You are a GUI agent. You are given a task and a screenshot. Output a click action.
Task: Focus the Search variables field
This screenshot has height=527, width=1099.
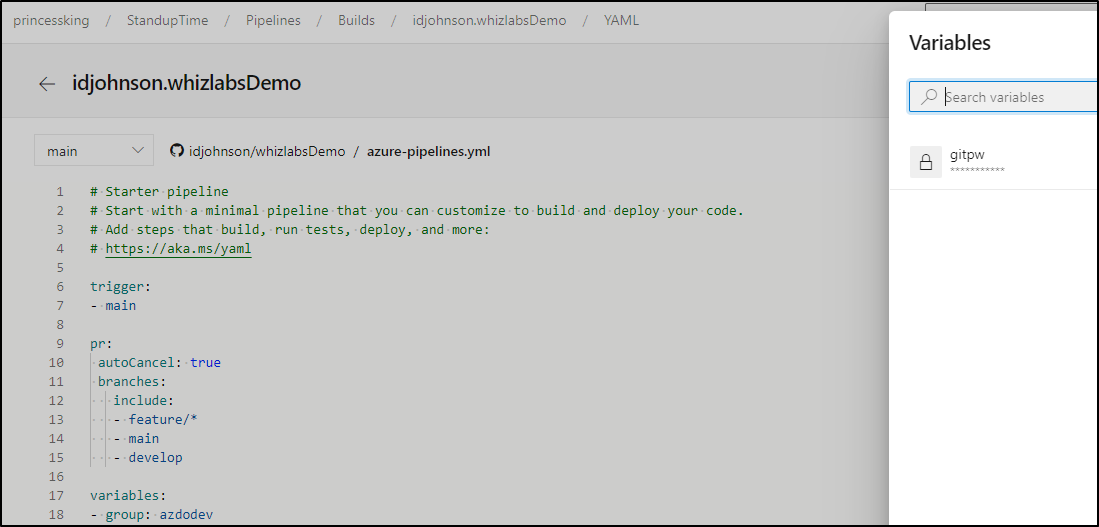pos(1004,97)
